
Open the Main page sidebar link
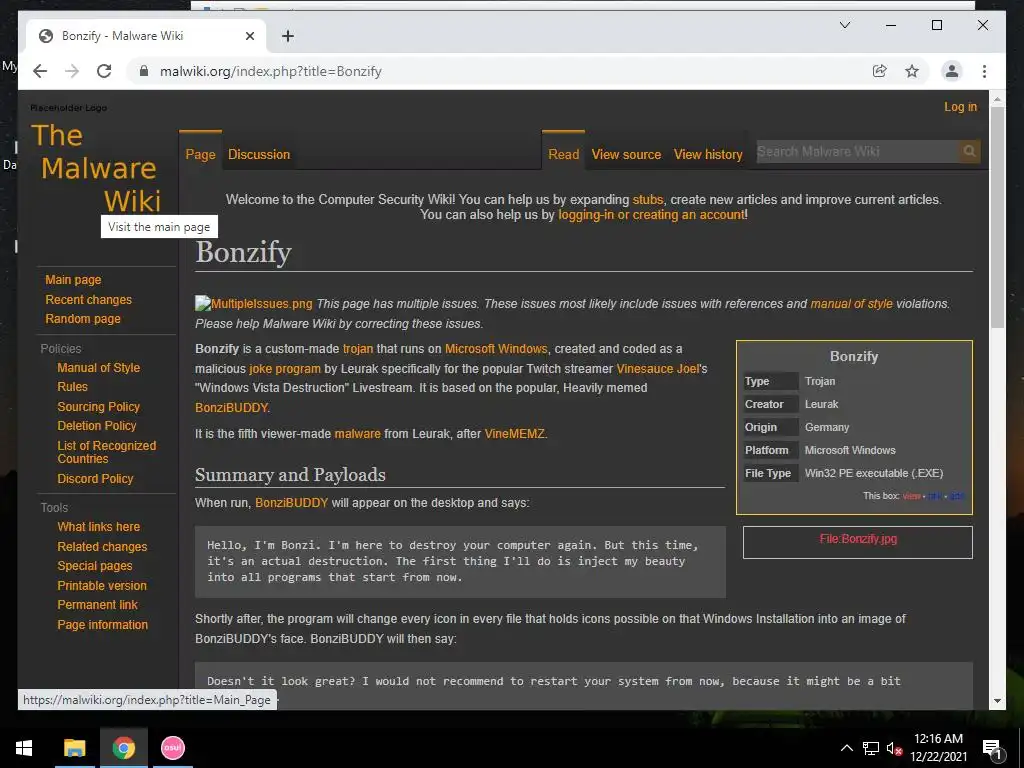coord(73,280)
